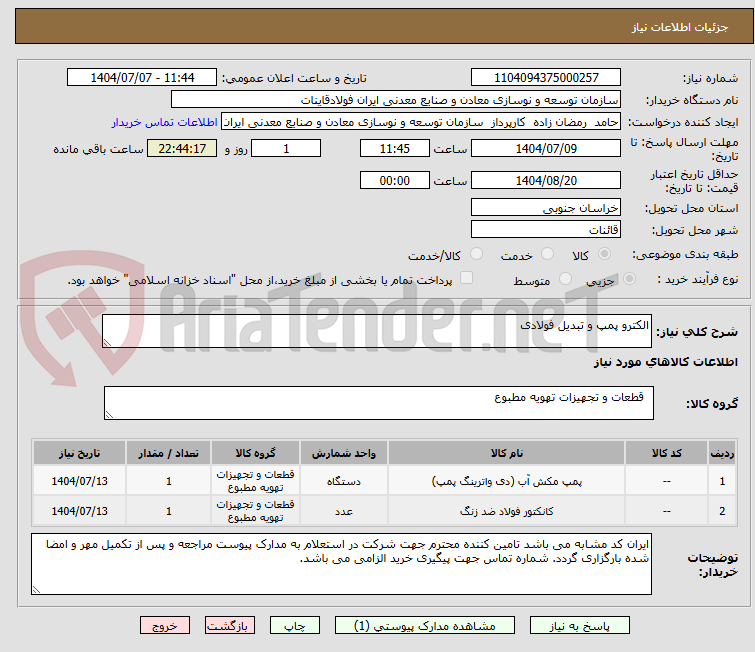Click the validity time field 00:00
755x652 pixels.
coord(394,181)
